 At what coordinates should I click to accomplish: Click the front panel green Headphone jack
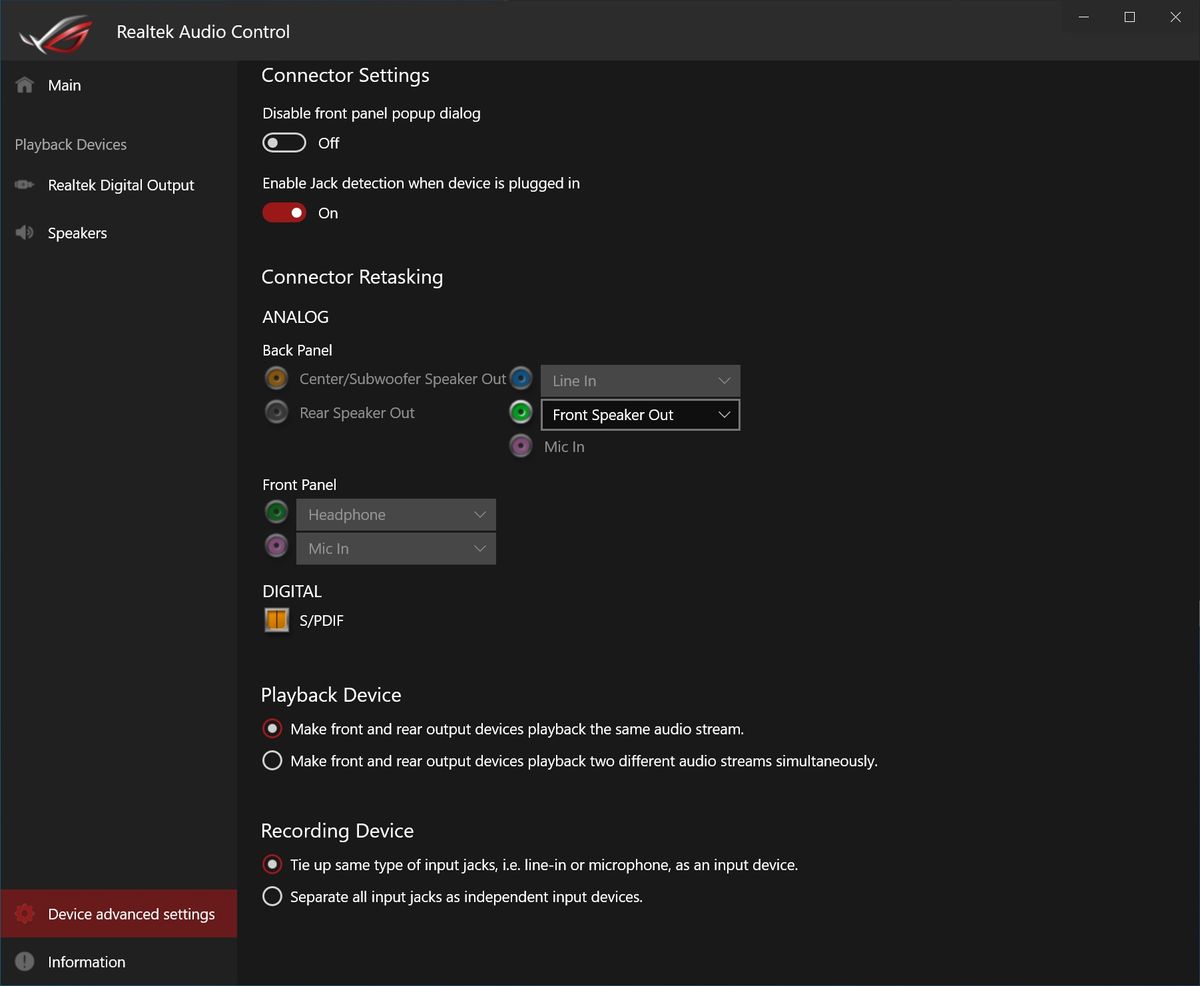pyautogui.click(x=276, y=513)
